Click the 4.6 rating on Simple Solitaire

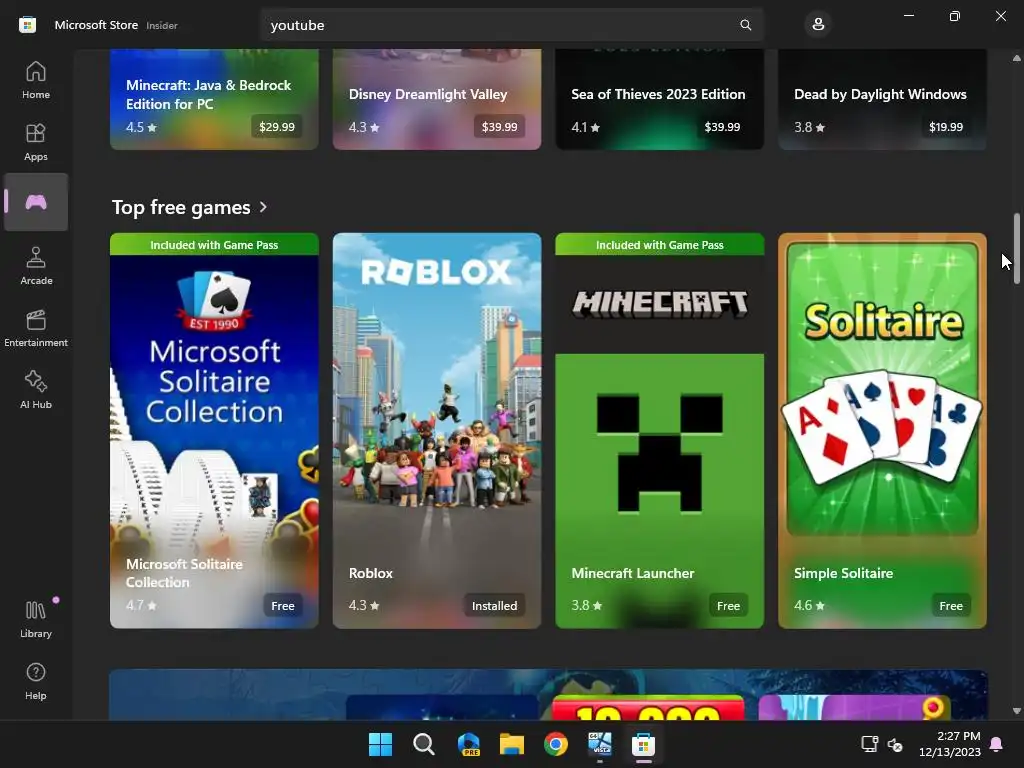point(809,605)
